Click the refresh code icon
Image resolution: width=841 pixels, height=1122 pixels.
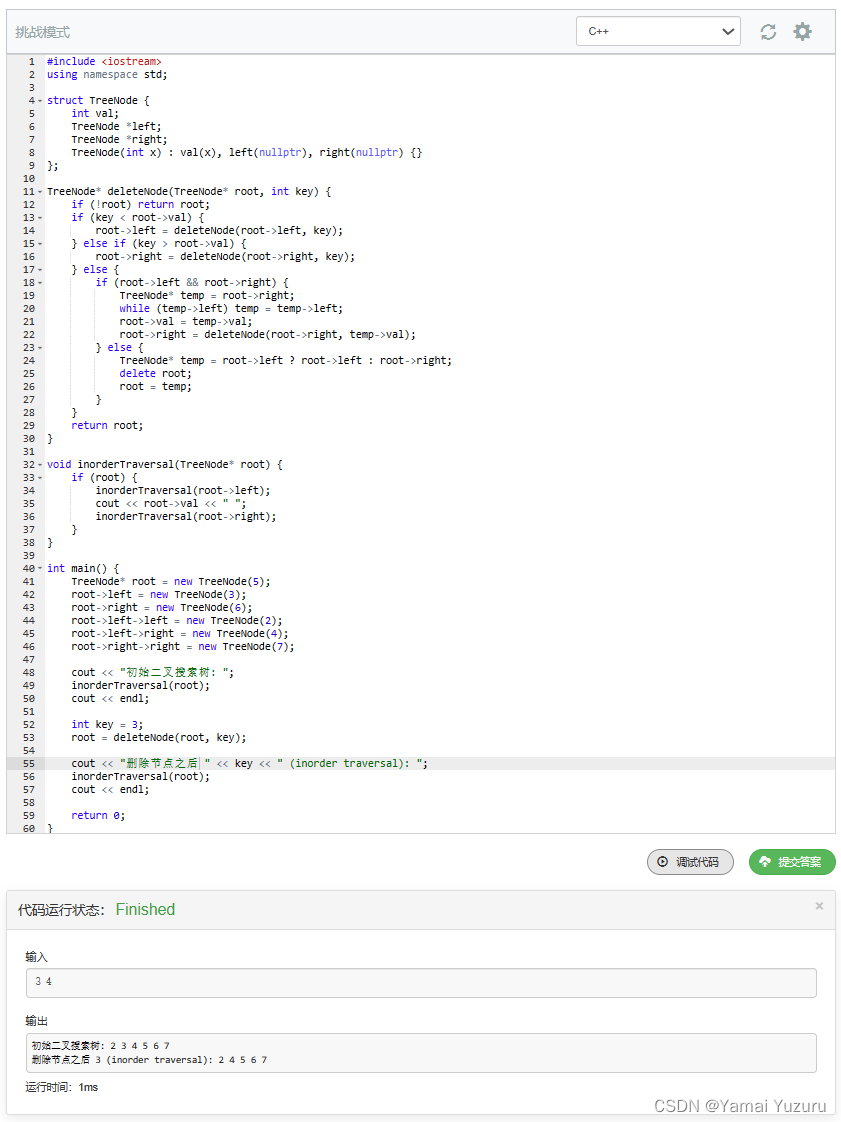768,31
